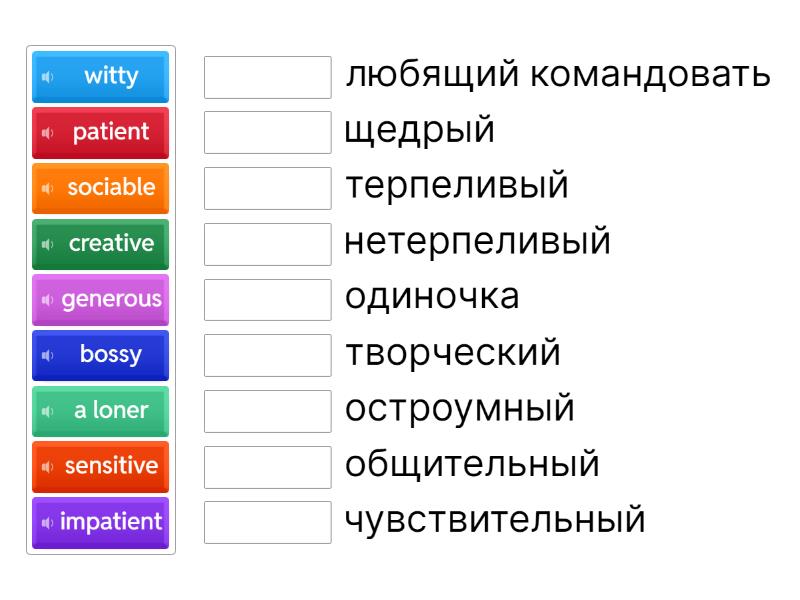This screenshot has width=800, height=600.
Task: Play audio for the patient tile
Action: pyautogui.click(x=47, y=133)
